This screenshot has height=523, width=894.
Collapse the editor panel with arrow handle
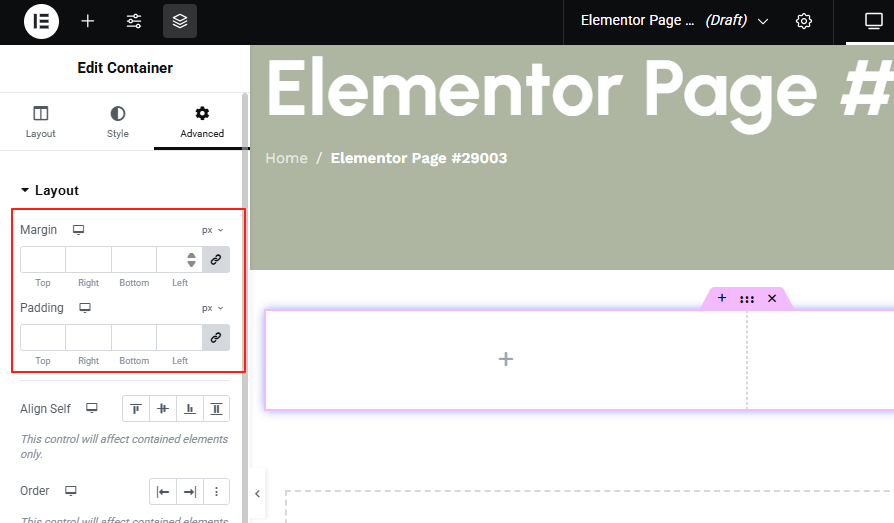[x=257, y=494]
